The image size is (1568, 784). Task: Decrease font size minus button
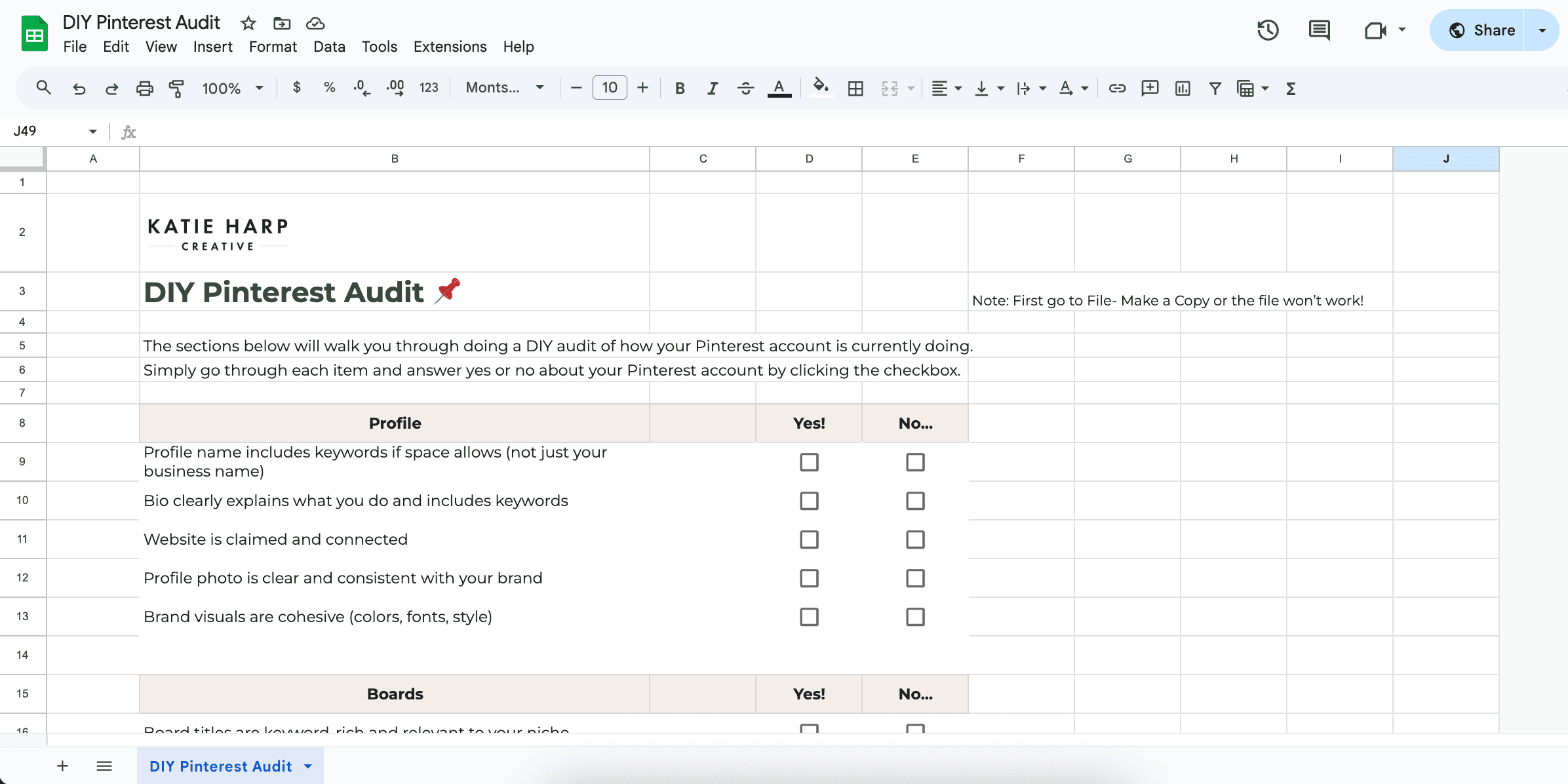click(x=576, y=88)
